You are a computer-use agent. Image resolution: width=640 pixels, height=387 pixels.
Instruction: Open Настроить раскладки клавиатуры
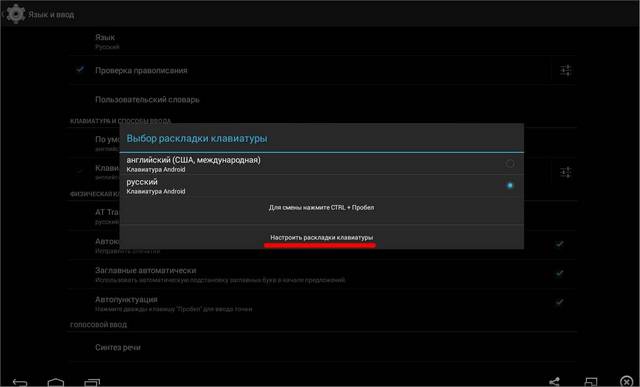point(321,237)
